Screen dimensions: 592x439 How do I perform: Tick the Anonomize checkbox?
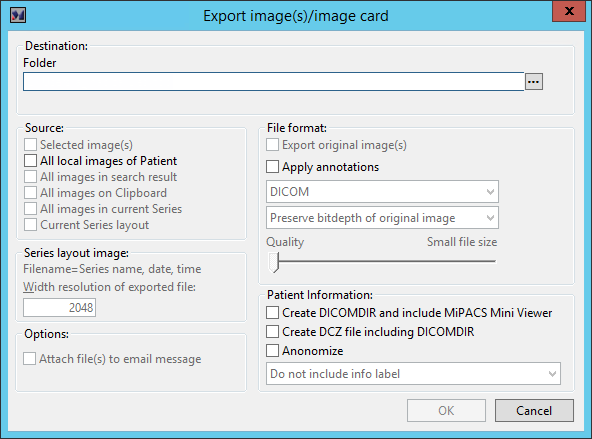[x=272, y=350]
